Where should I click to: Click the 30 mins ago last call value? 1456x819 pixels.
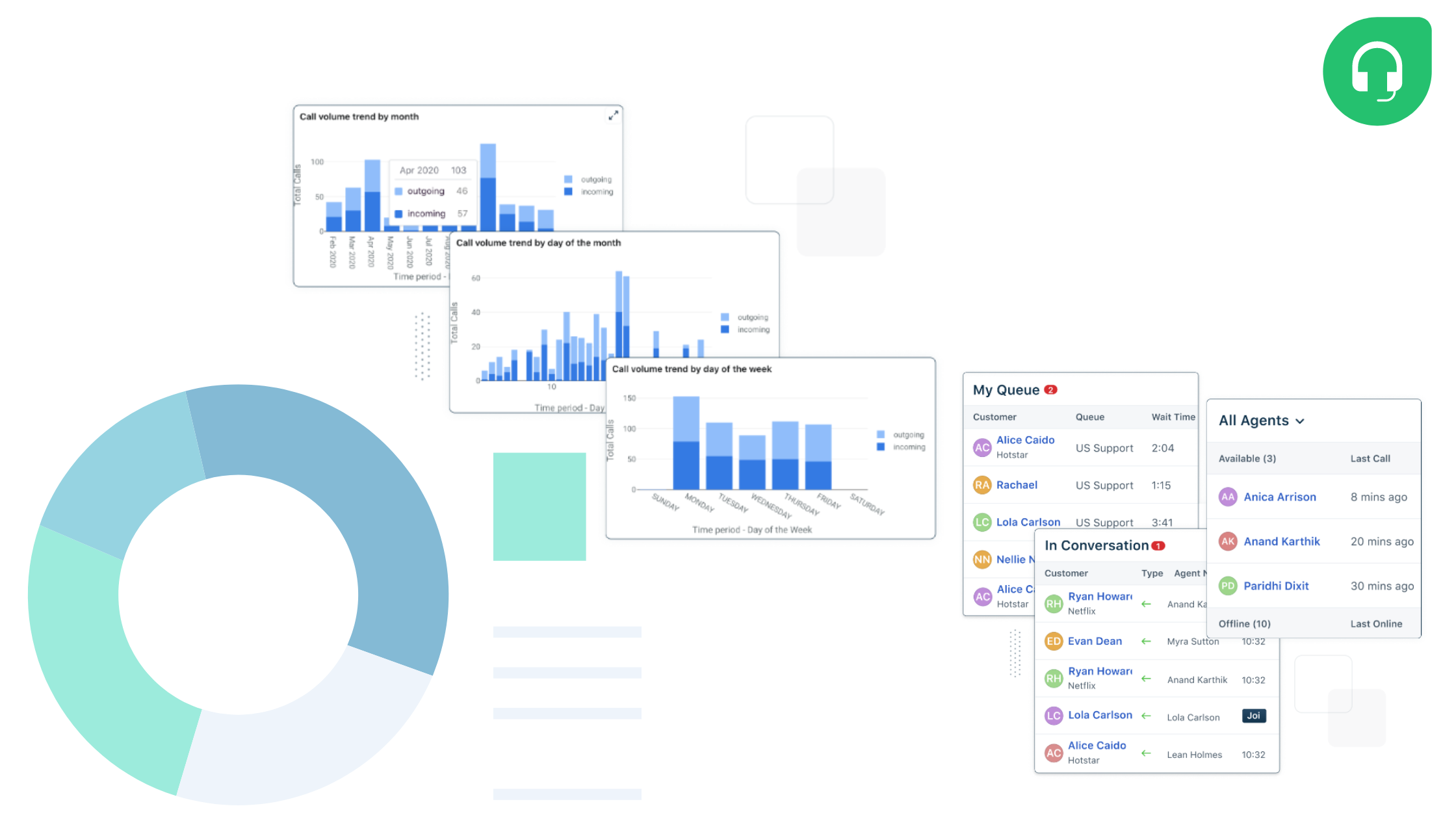1382,586
